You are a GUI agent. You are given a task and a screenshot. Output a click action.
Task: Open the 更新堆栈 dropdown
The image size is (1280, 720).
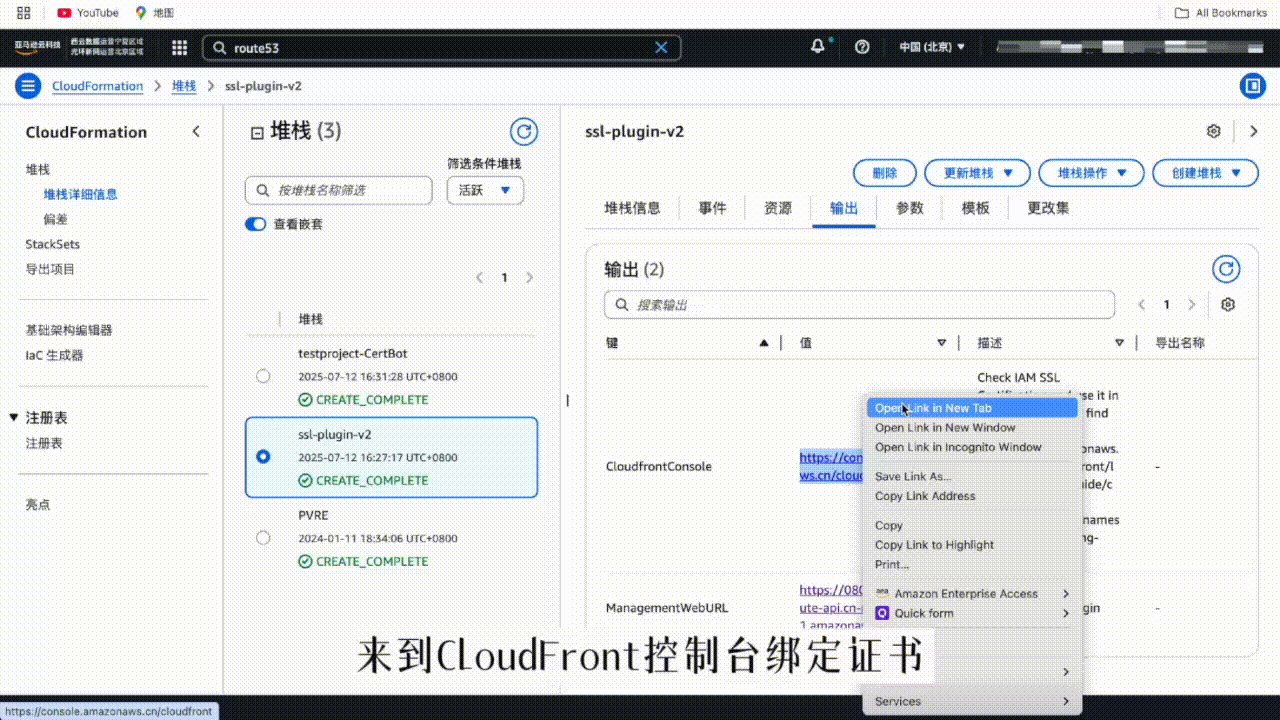977,173
